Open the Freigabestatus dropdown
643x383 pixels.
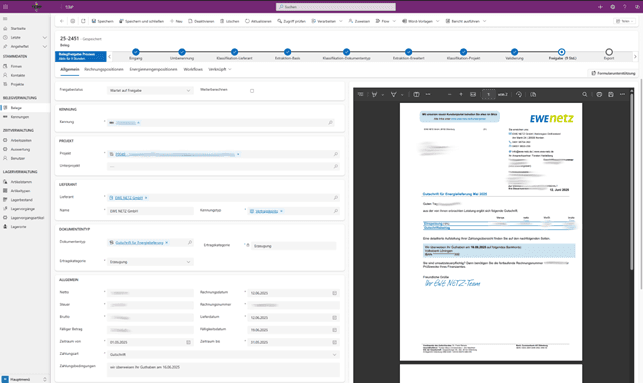(150, 90)
